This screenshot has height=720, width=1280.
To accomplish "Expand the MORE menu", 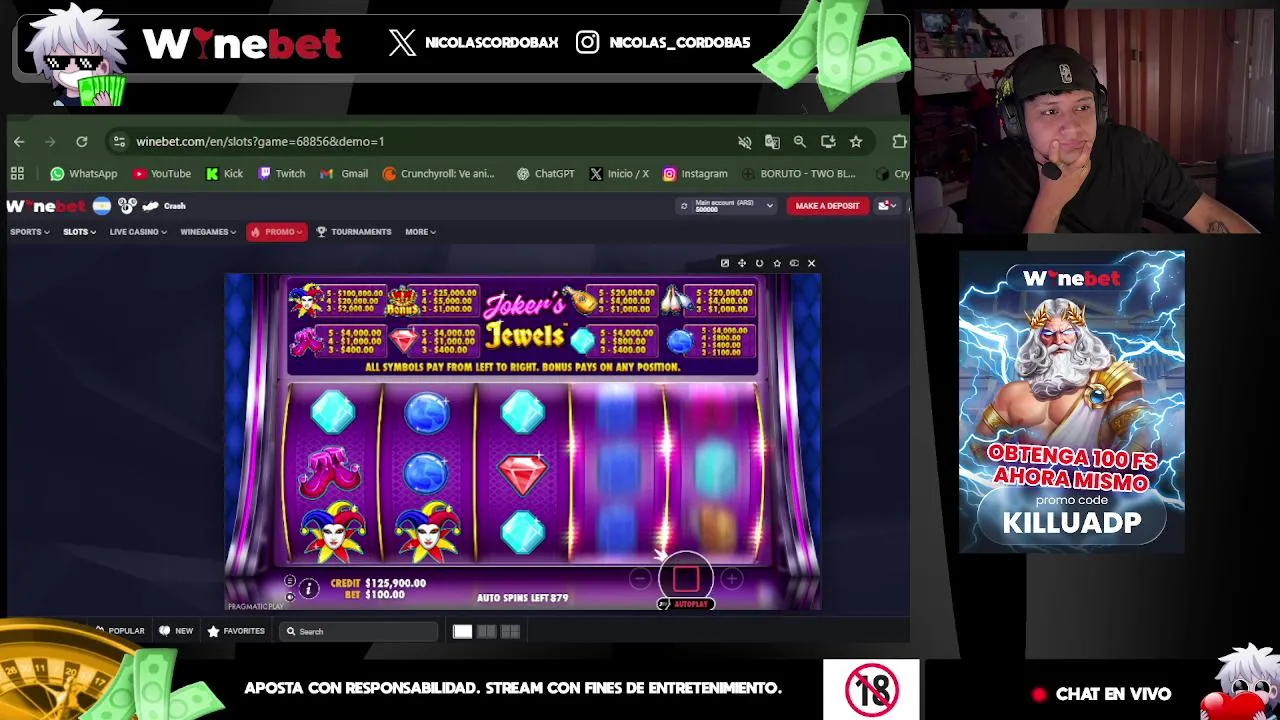I will [420, 232].
